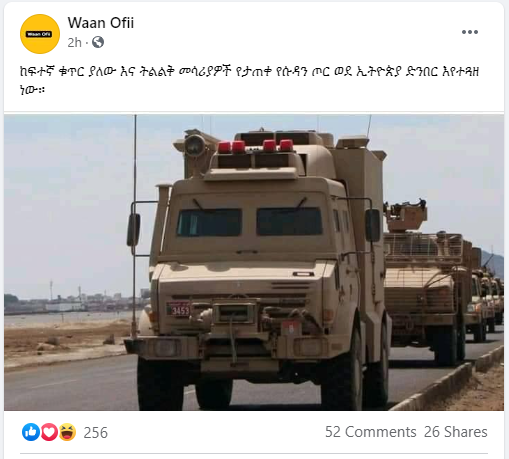Open the Waan Ofii profile picture
Viewport: 509px width, 459px height.
[x=40, y=34]
